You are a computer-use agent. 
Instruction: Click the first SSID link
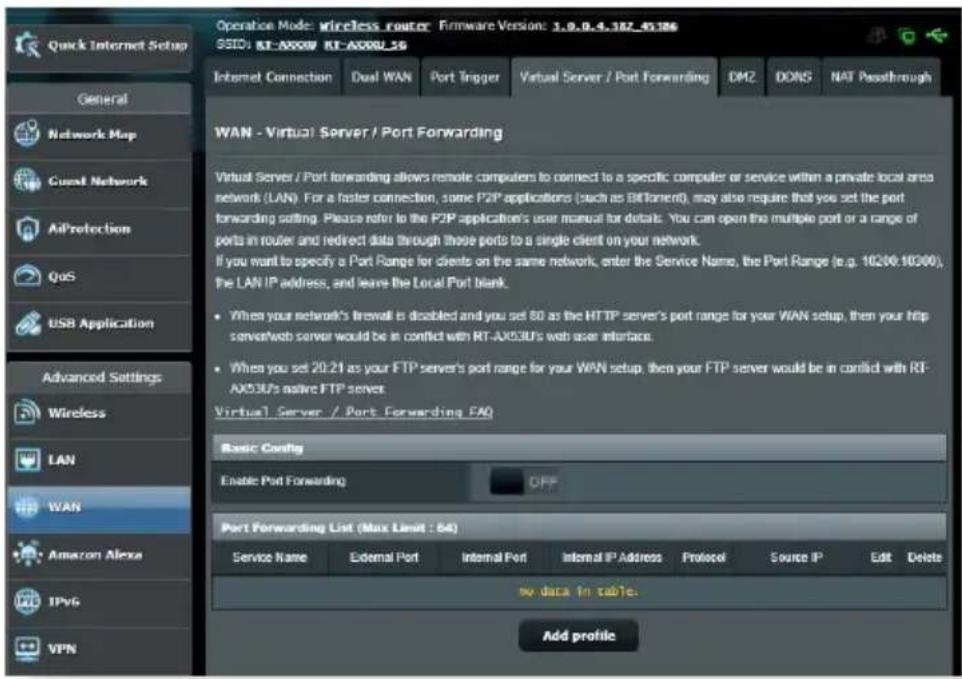click(x=286, y=44)
